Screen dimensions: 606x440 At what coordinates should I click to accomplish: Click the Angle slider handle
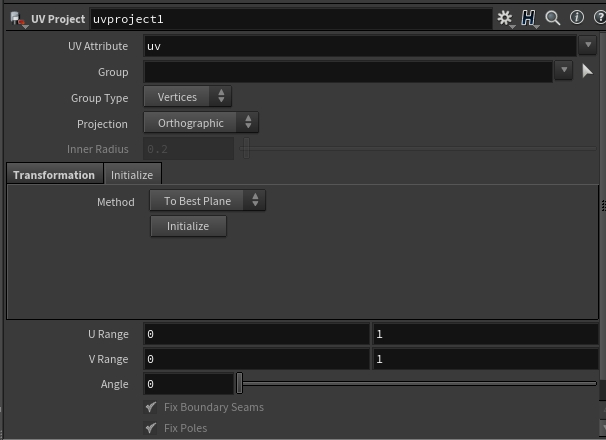pyautogui.click(x=240, y=384)
